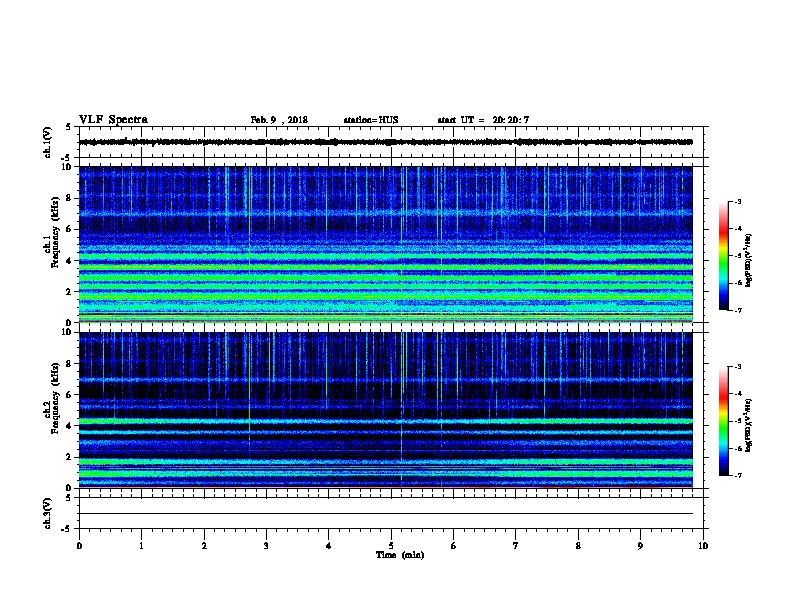Click the date text "Feb. 9 , 2018"
The image size is (792, 612).
coord(279,120)
